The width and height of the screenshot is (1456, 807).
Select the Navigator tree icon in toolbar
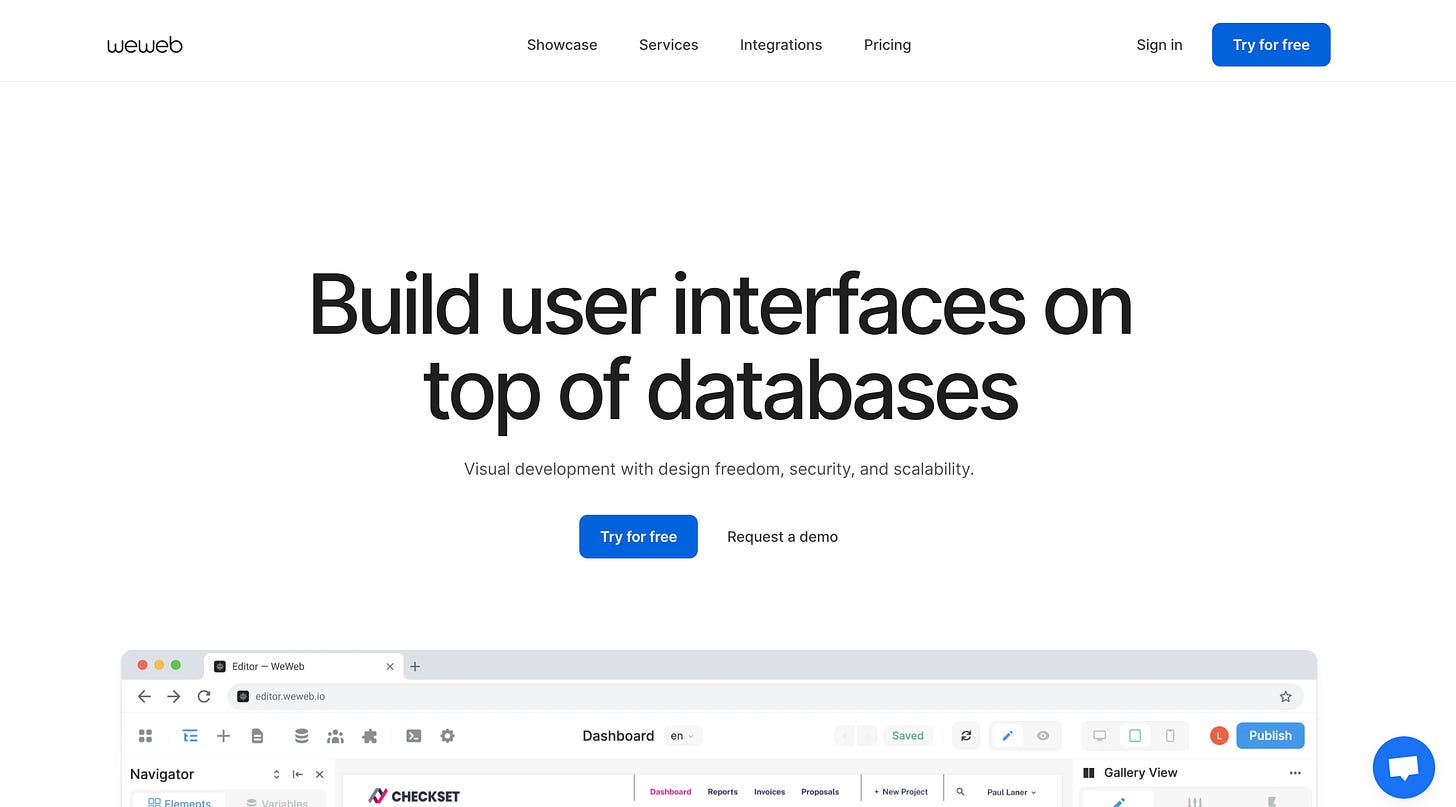point(190,735)
